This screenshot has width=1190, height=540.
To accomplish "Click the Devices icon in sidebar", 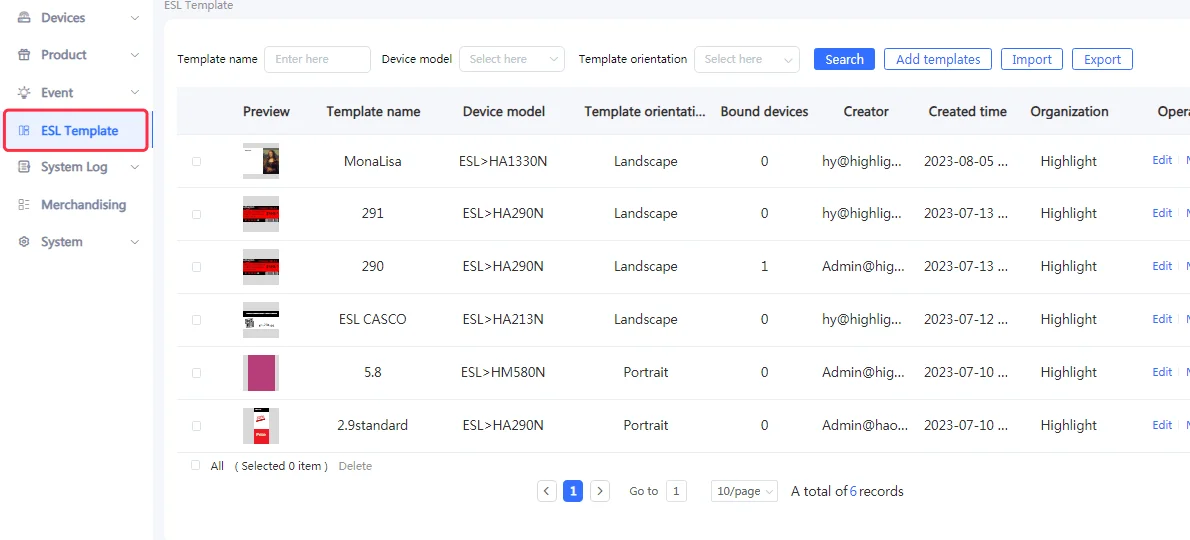I will pos(24,18).
